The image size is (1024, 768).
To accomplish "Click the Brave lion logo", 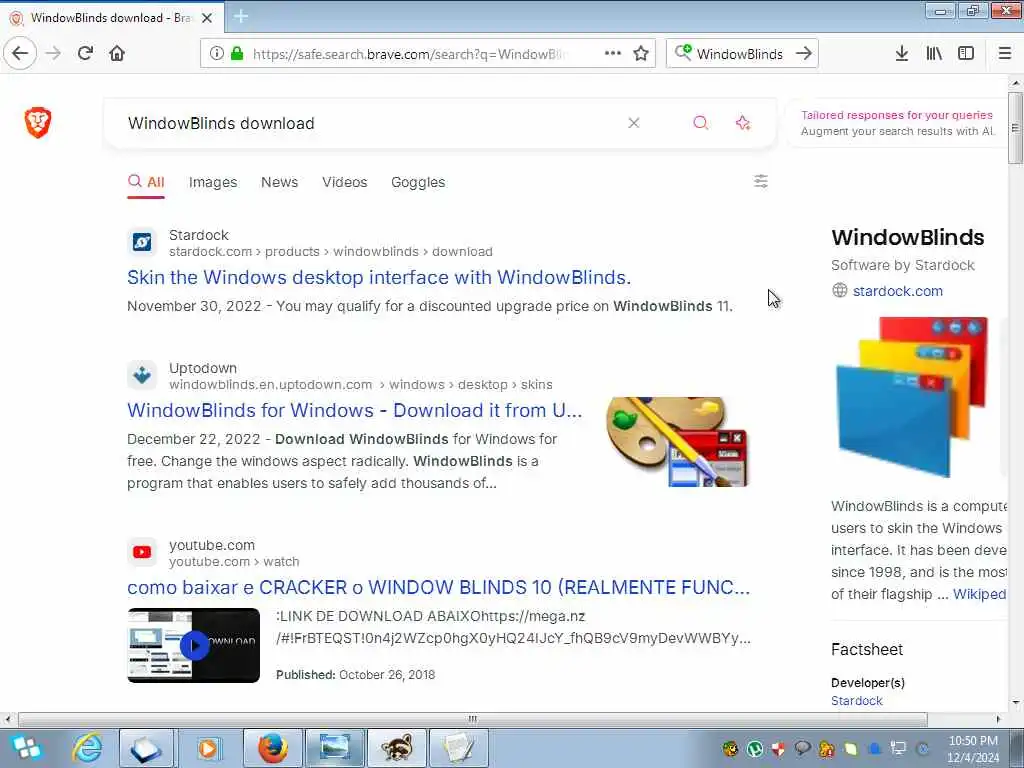I will pyautogui.click(x=38, y=123).
